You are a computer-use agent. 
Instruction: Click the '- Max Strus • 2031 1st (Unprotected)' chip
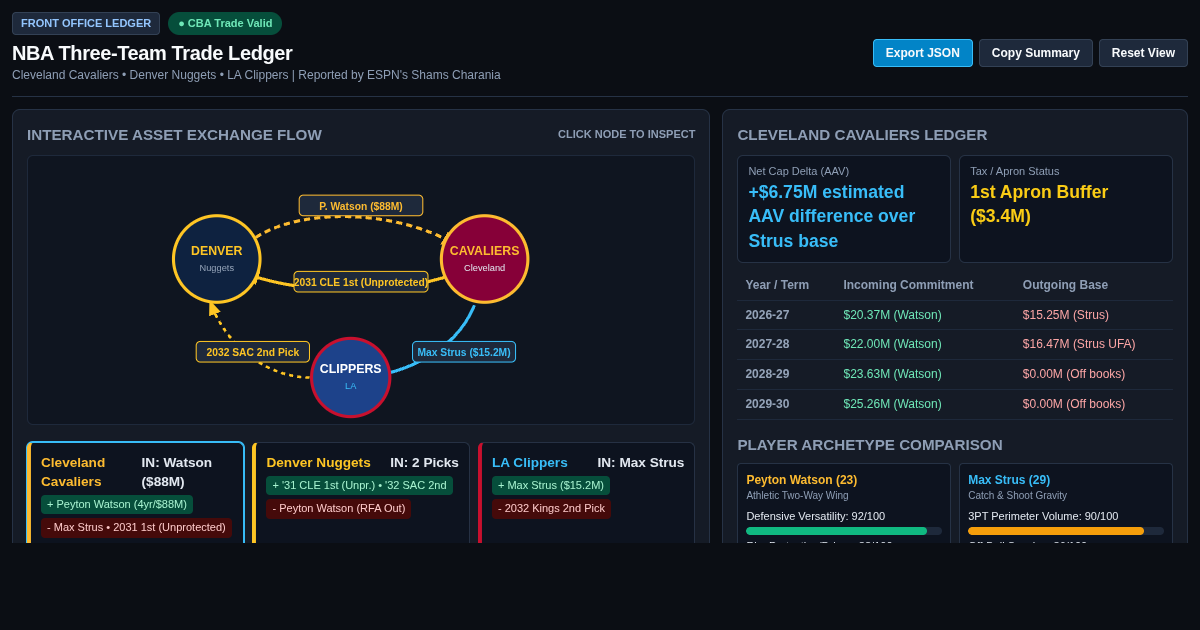(x=136, y=527)
